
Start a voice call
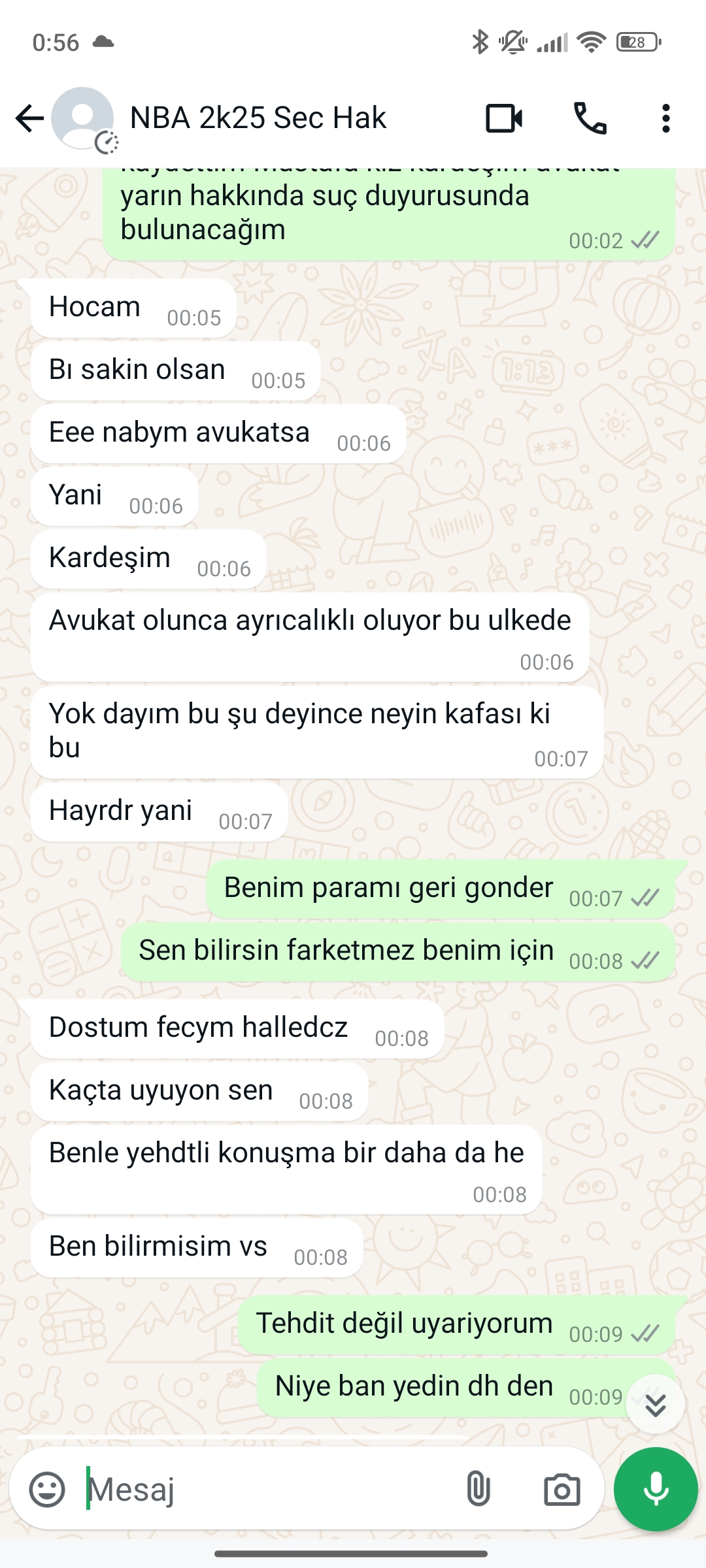(590, 118)
